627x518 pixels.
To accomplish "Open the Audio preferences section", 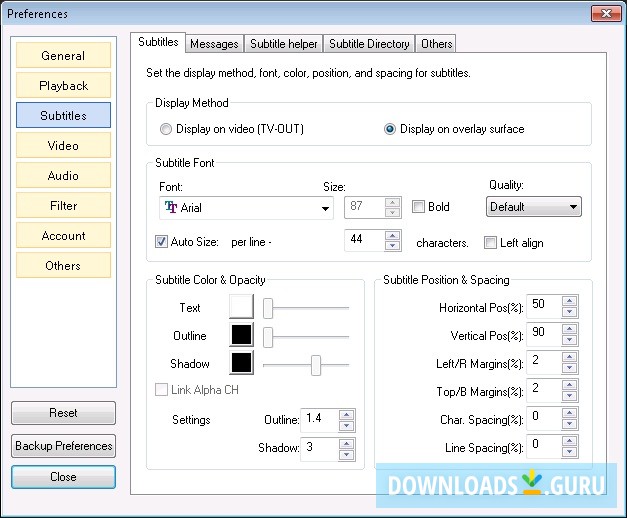I will tap(63, 175).
